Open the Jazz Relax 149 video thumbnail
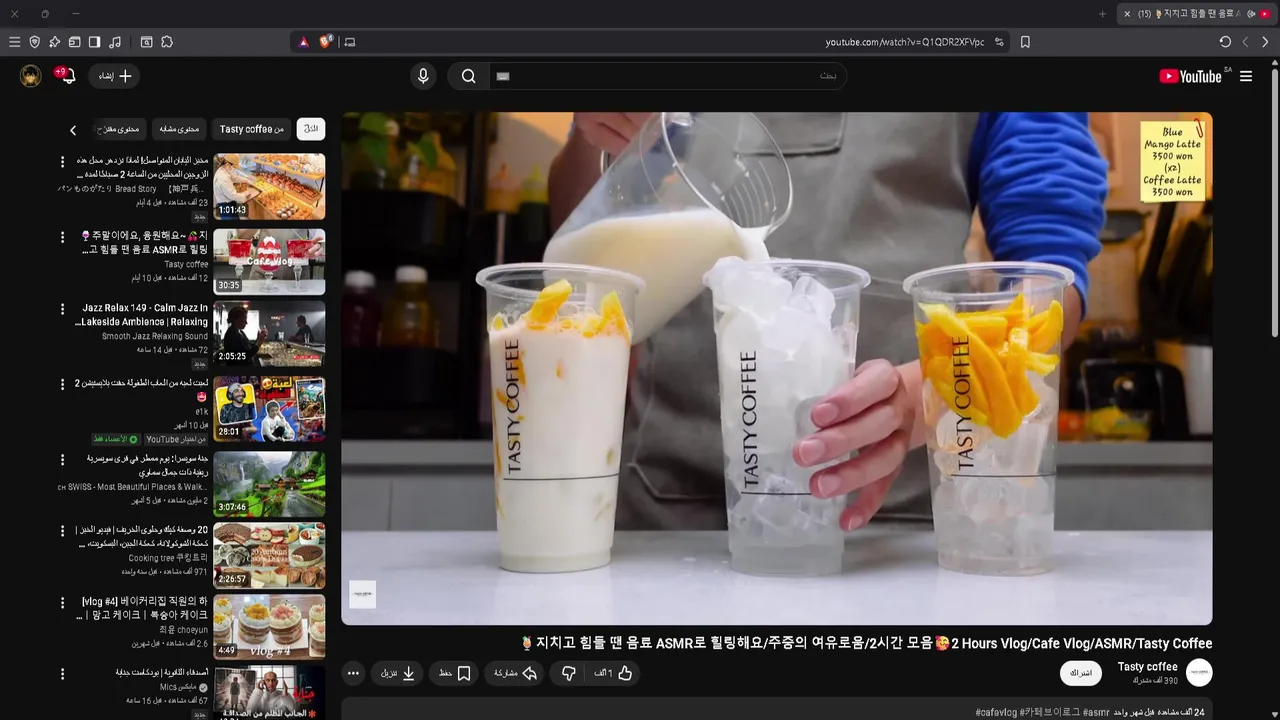 269,335
